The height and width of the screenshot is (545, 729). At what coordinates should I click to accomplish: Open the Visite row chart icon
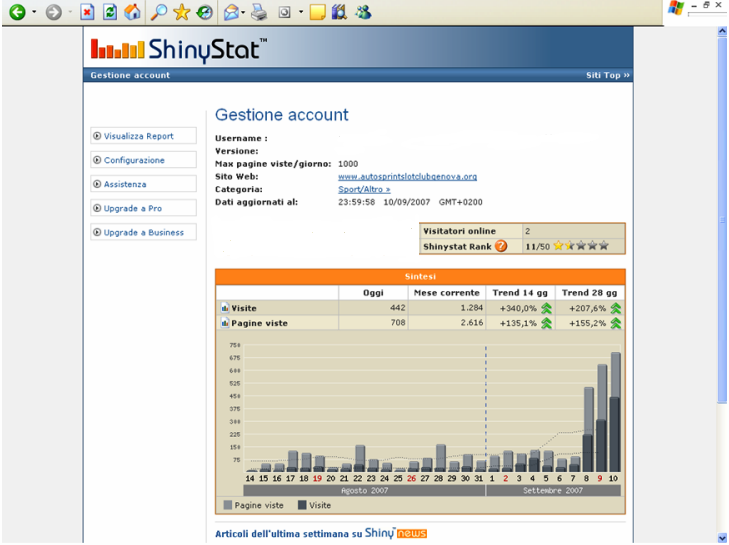coord(225,308)
